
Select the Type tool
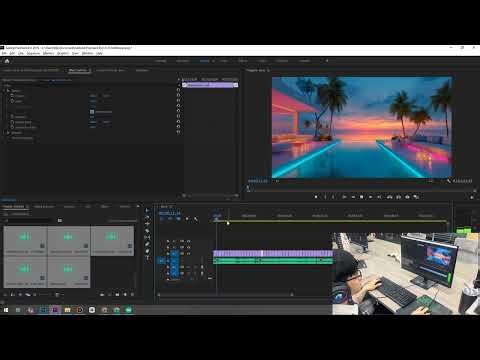pos(147,258)
